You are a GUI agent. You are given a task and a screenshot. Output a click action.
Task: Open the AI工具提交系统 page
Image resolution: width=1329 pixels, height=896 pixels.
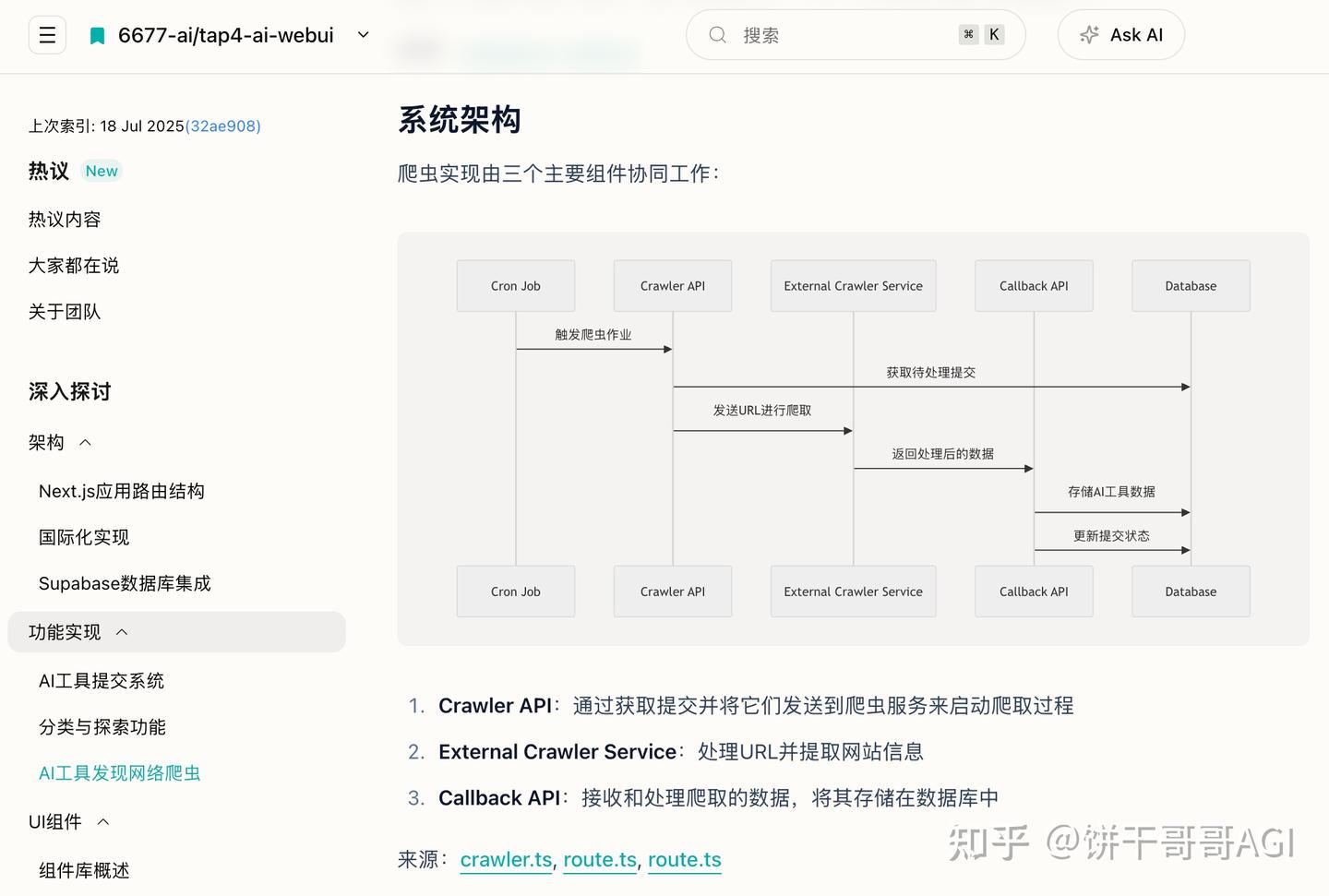(x=102, y=680)
